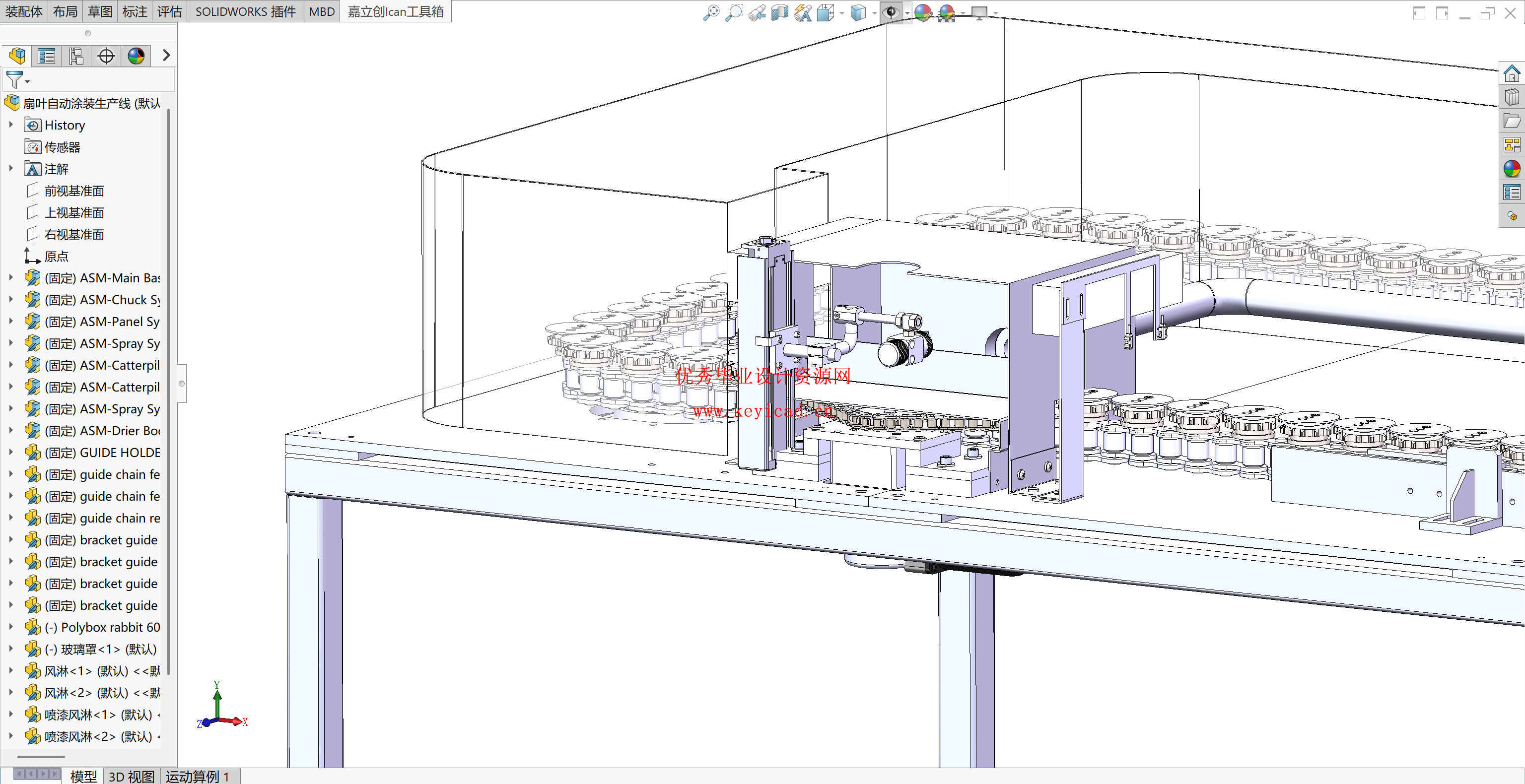Image resolution: width=1525 pixels, height=784 pixels.
Task: Click the feature tree horizontal scrollbar
Action: pos(41,757)
